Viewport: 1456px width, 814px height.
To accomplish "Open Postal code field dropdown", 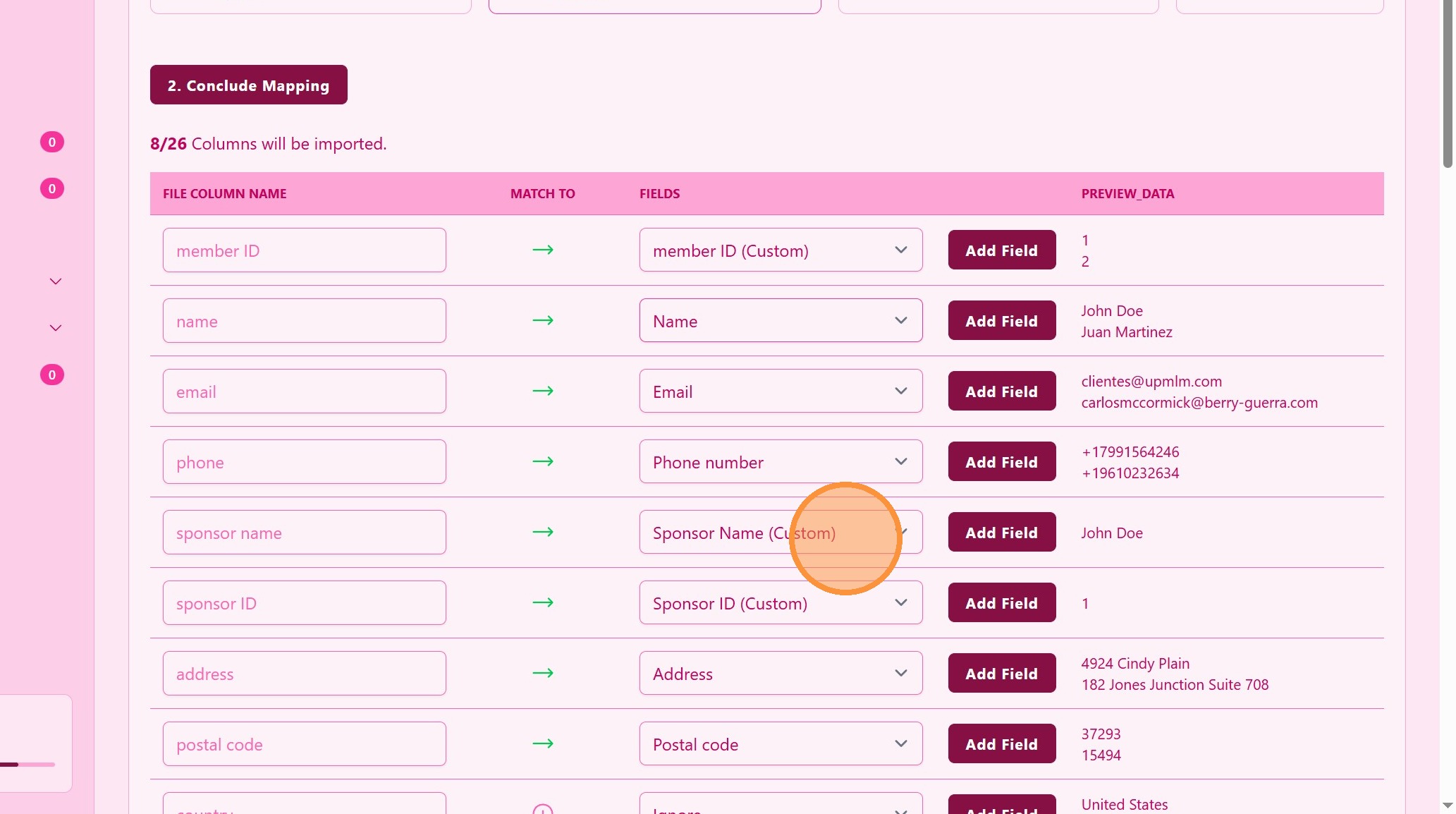I will pyautogui.click(x=780, y=744).
